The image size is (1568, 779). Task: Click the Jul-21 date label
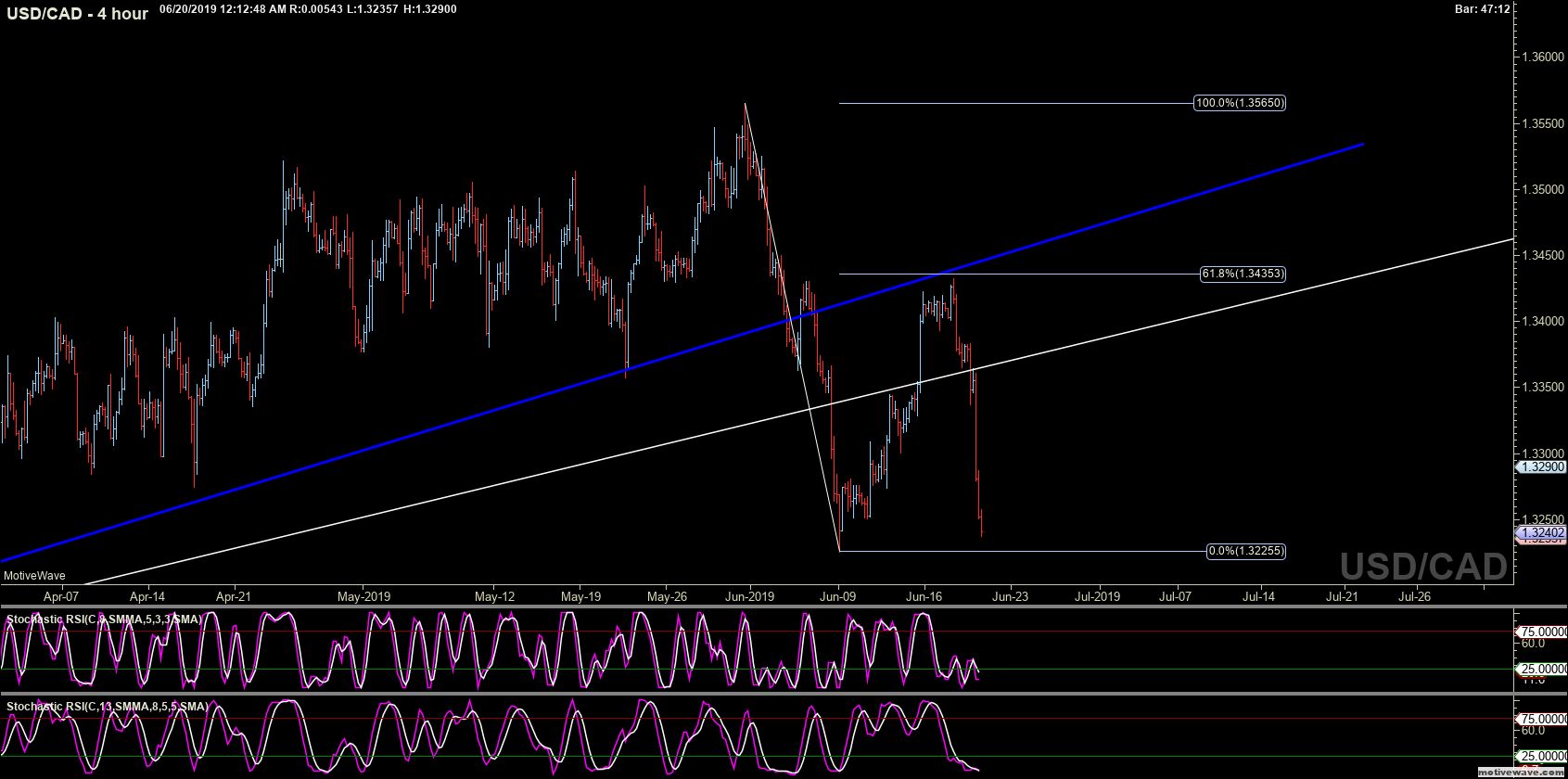point(1342,596)
